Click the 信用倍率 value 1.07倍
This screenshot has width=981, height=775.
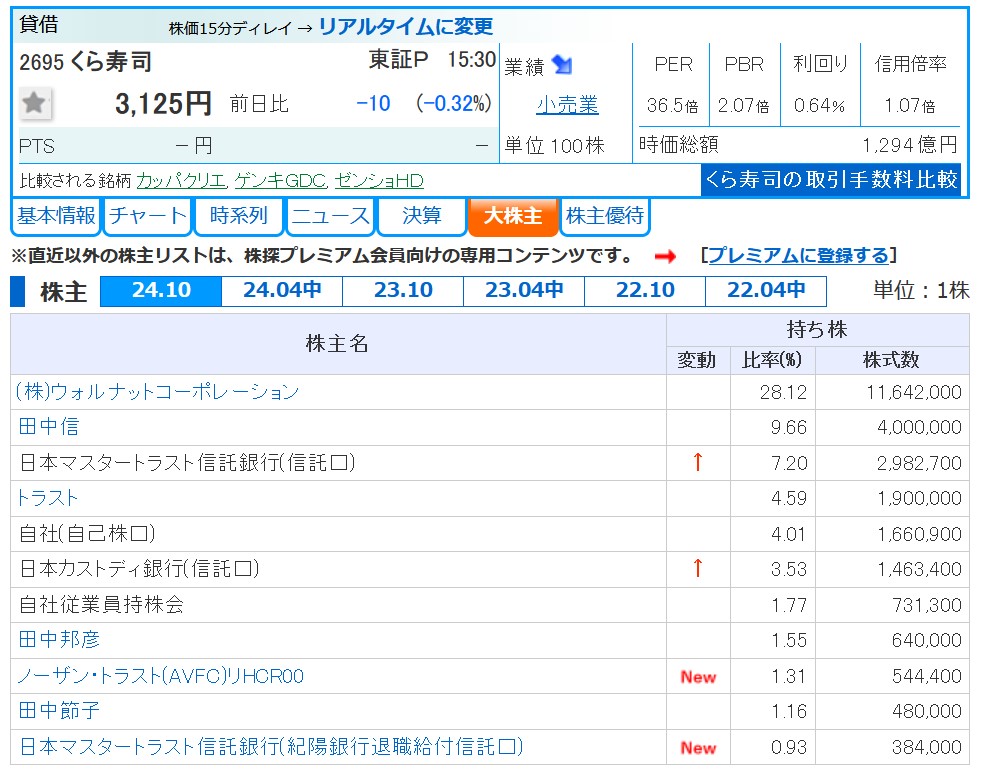(910, 105)
